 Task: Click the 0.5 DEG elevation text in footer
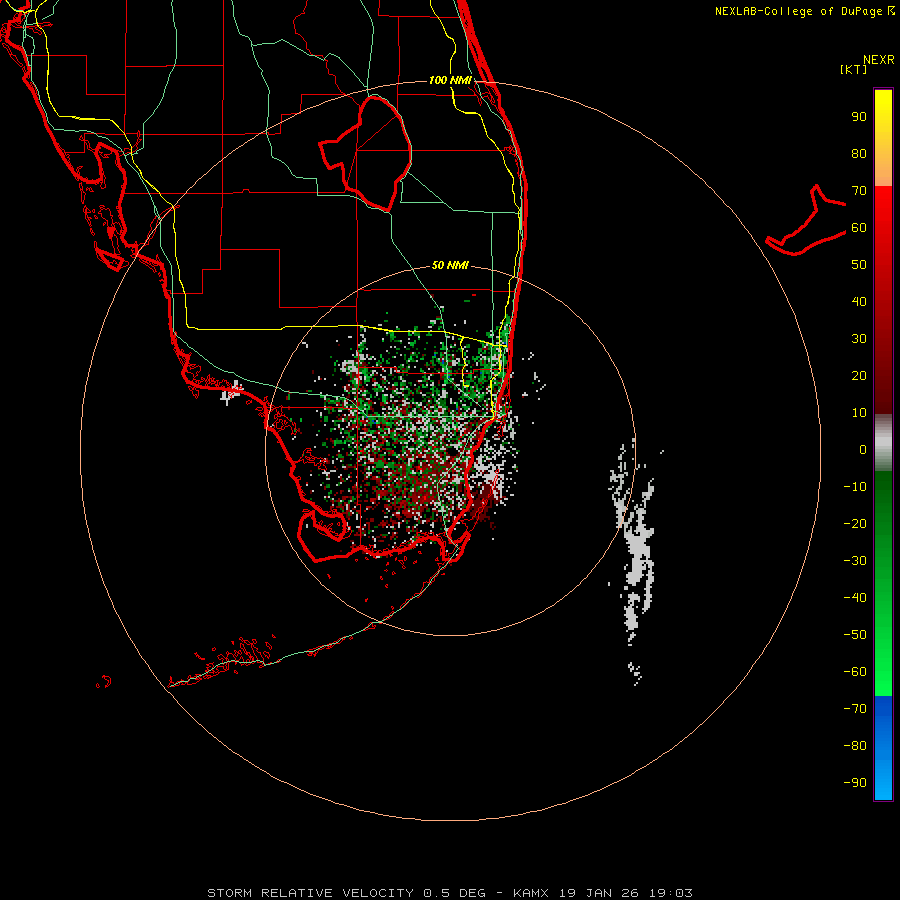pos(455,893)
